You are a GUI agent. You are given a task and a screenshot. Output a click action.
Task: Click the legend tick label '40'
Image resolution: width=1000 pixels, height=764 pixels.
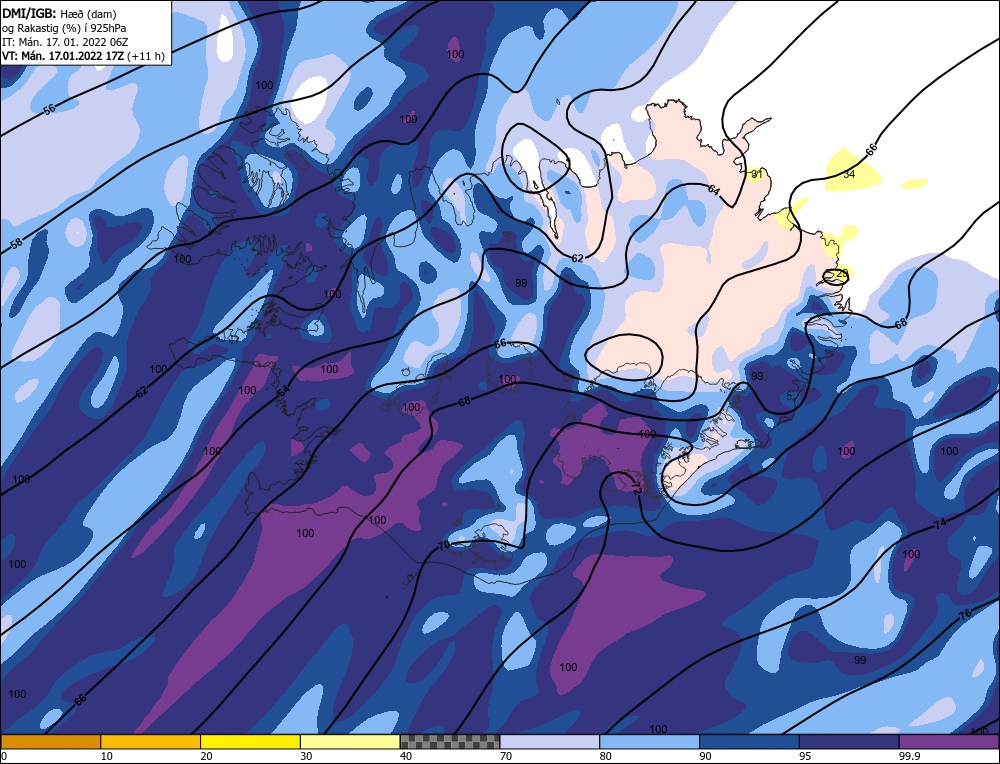click(x=406, y=756)
